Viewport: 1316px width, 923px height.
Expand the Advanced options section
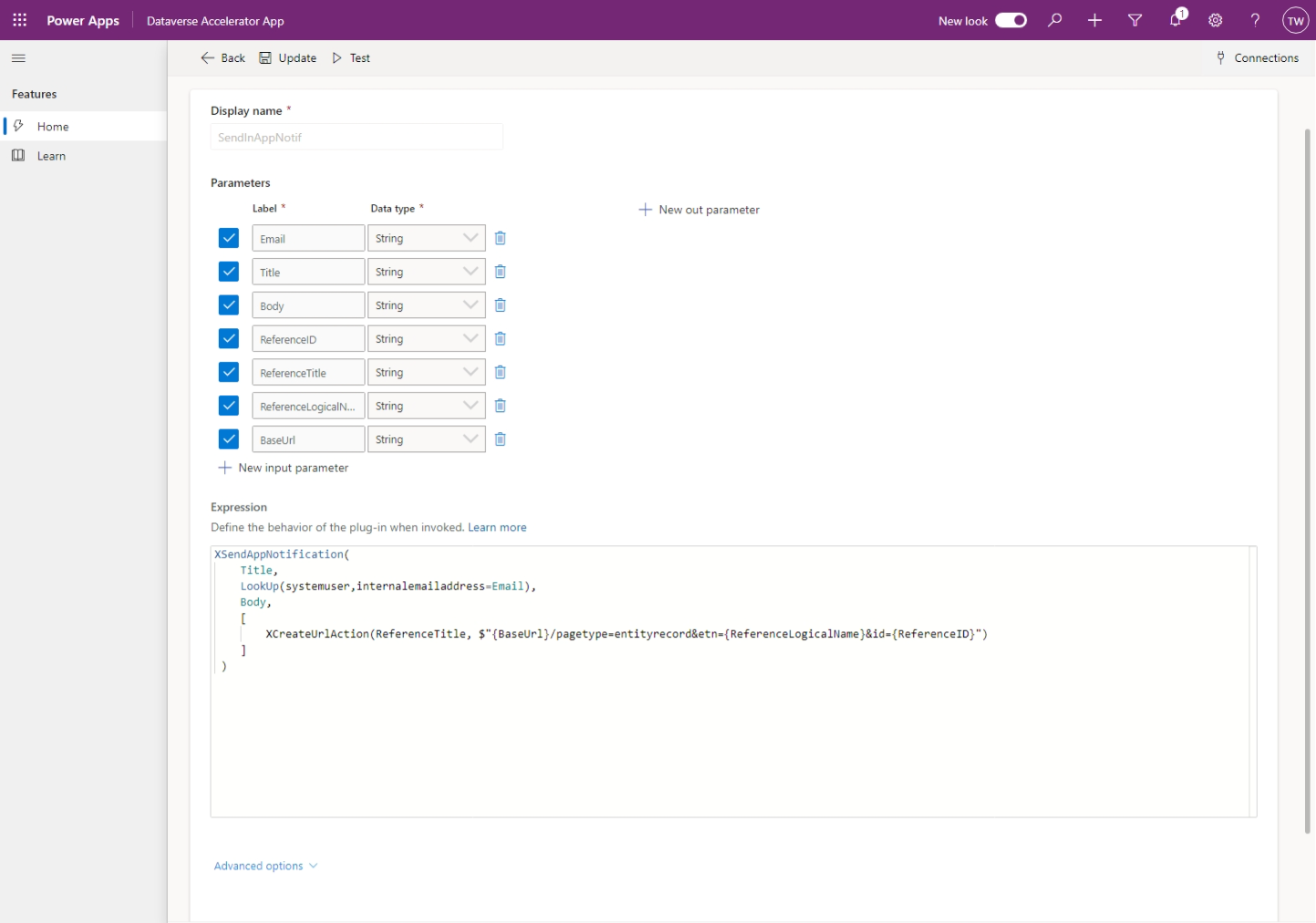tap(265, 866)
